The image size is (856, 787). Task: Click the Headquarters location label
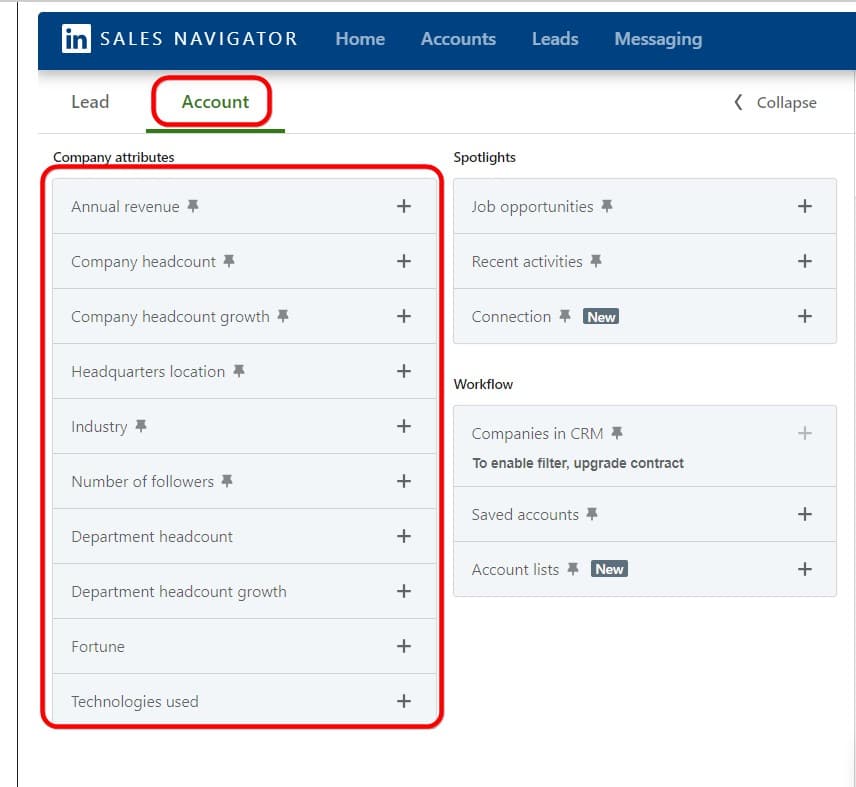point(148,372)
